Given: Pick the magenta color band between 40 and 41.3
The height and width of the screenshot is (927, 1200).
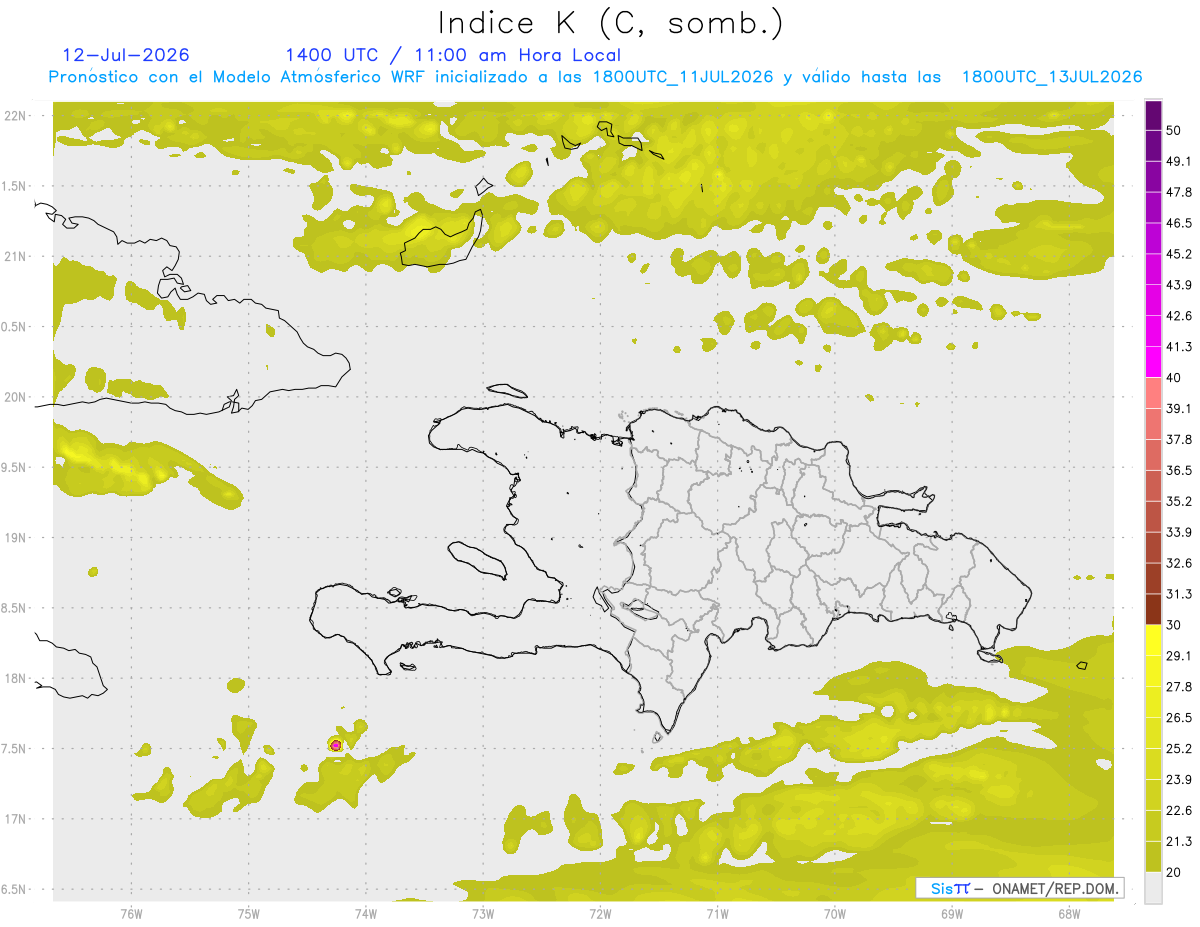Looking at the screenshot, I should (1153, 362).
